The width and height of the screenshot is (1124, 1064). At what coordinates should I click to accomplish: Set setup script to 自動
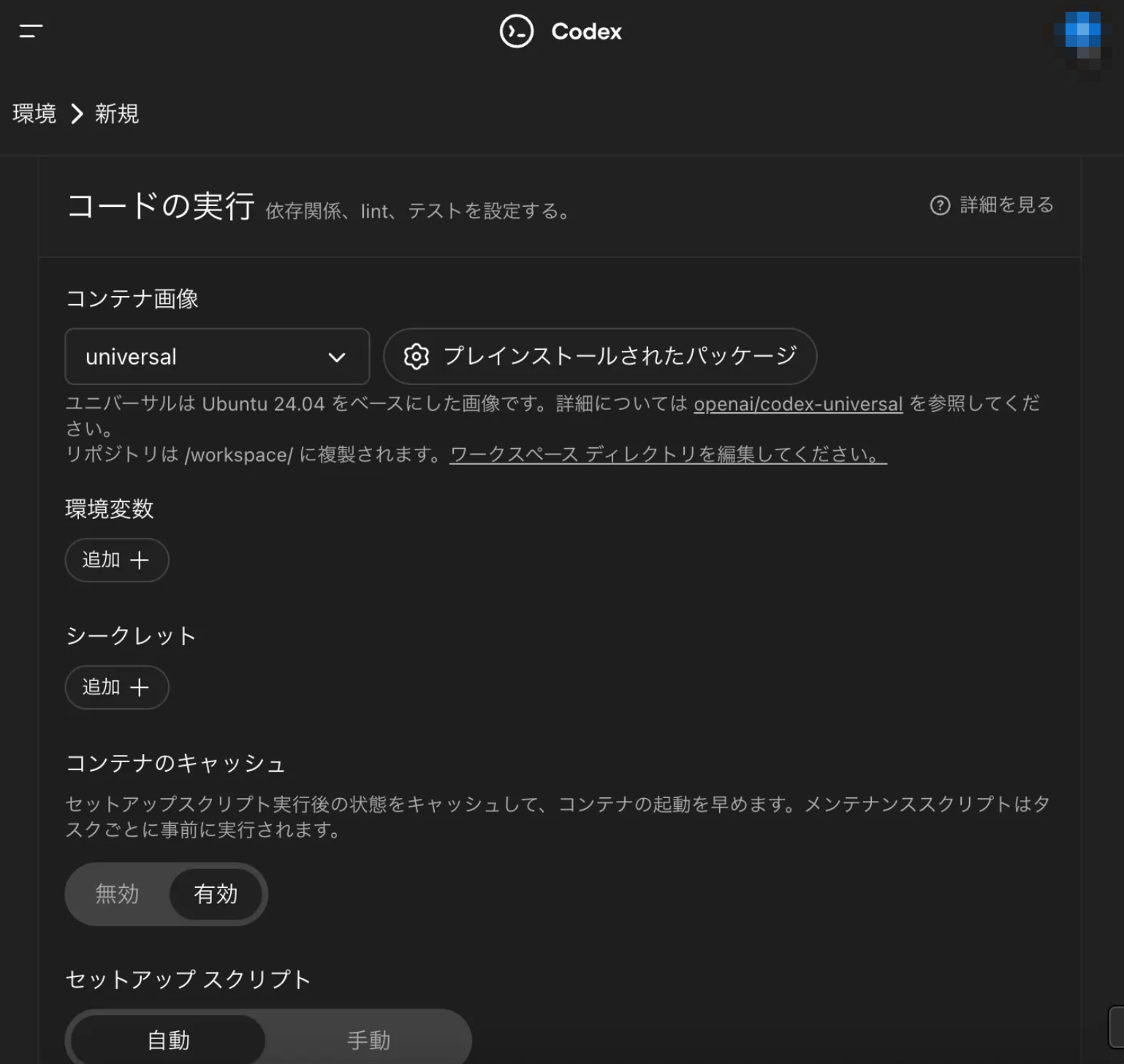click(x=168, y=1040)
